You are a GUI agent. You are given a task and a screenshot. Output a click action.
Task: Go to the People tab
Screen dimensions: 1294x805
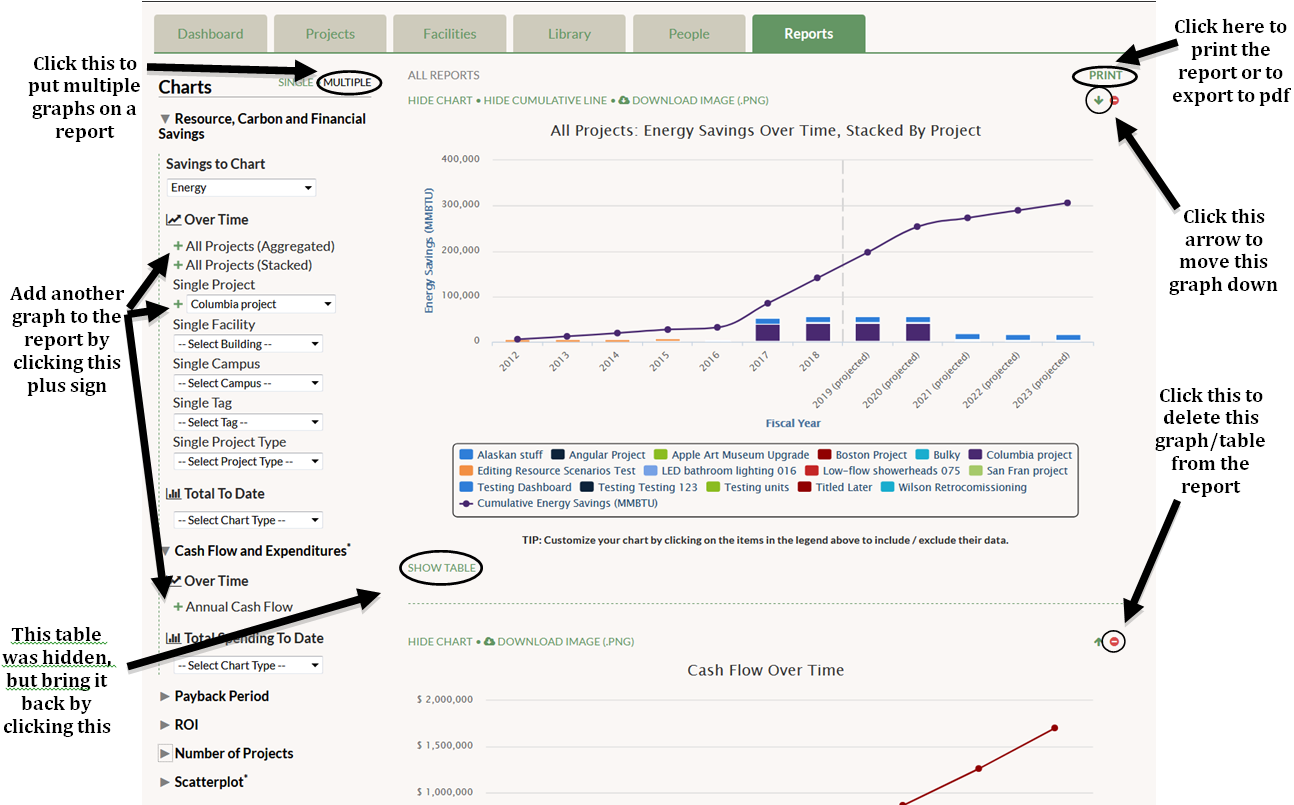pos(689,34)
